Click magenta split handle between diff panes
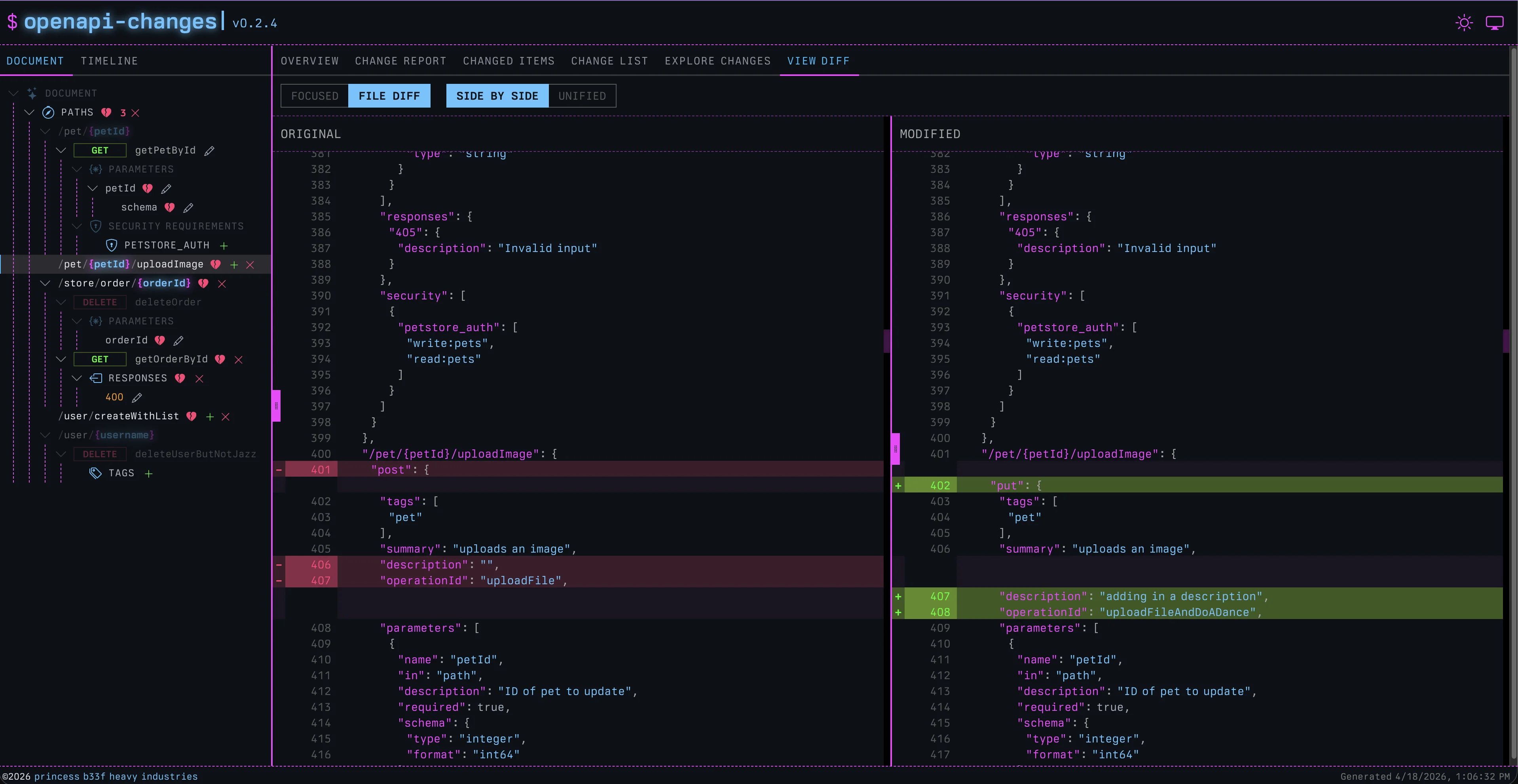 coord(895,449)
